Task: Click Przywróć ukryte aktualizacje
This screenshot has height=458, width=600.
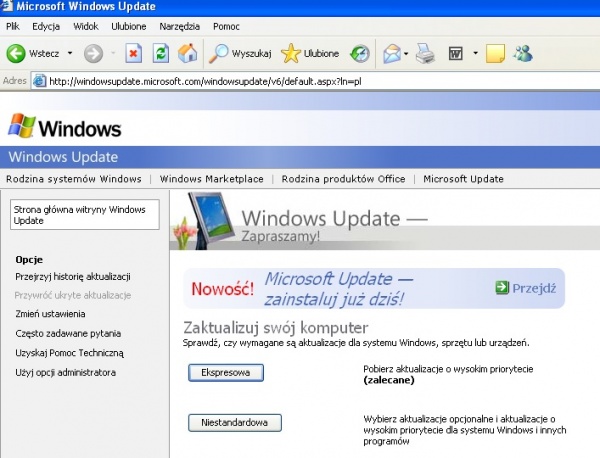Action: (73, 295)
